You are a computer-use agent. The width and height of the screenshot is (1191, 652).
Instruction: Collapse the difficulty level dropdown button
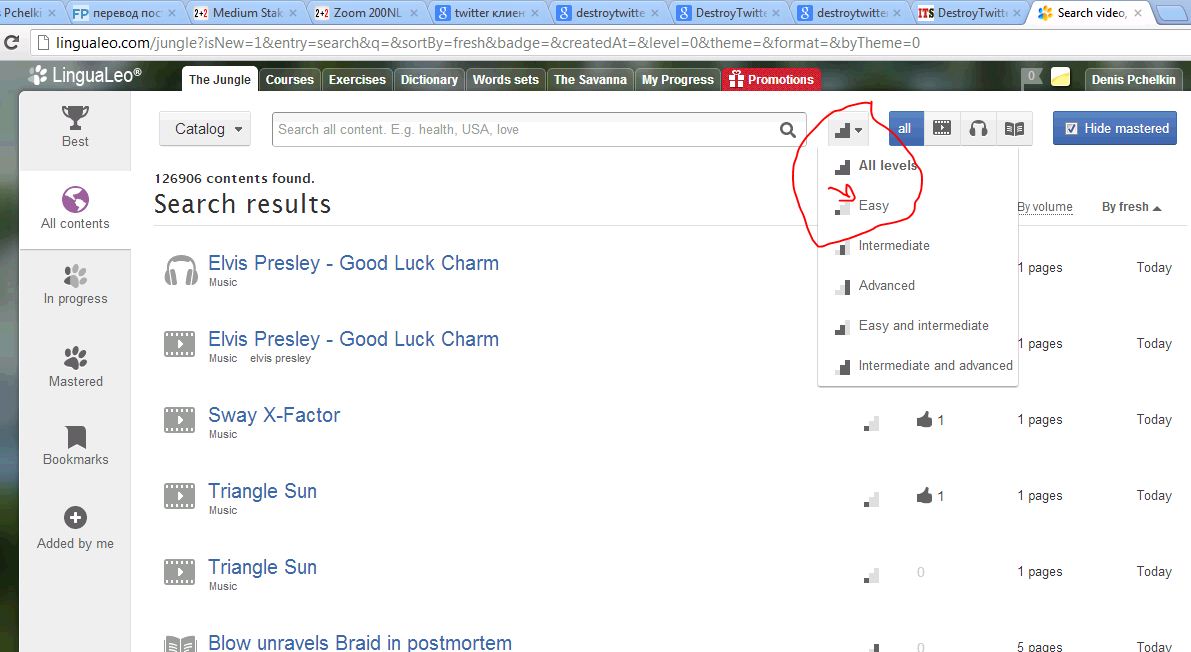click(x=848, y=130)
